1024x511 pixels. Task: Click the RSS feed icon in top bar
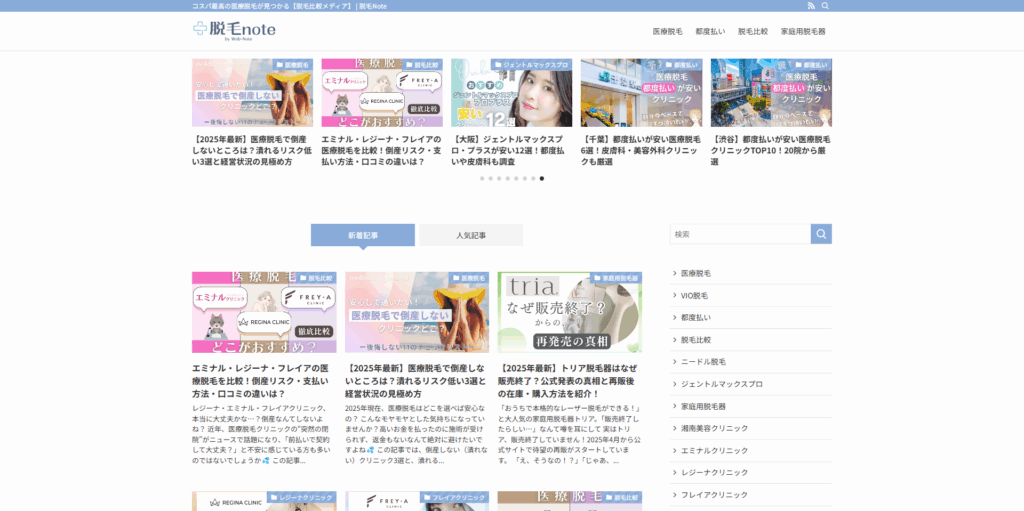811,6
